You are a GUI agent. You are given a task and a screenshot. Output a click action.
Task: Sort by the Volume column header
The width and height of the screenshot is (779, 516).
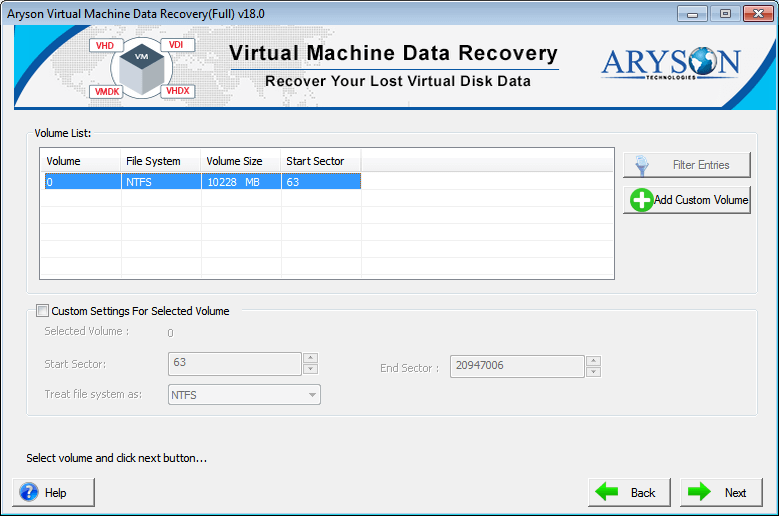coord(80,161)
